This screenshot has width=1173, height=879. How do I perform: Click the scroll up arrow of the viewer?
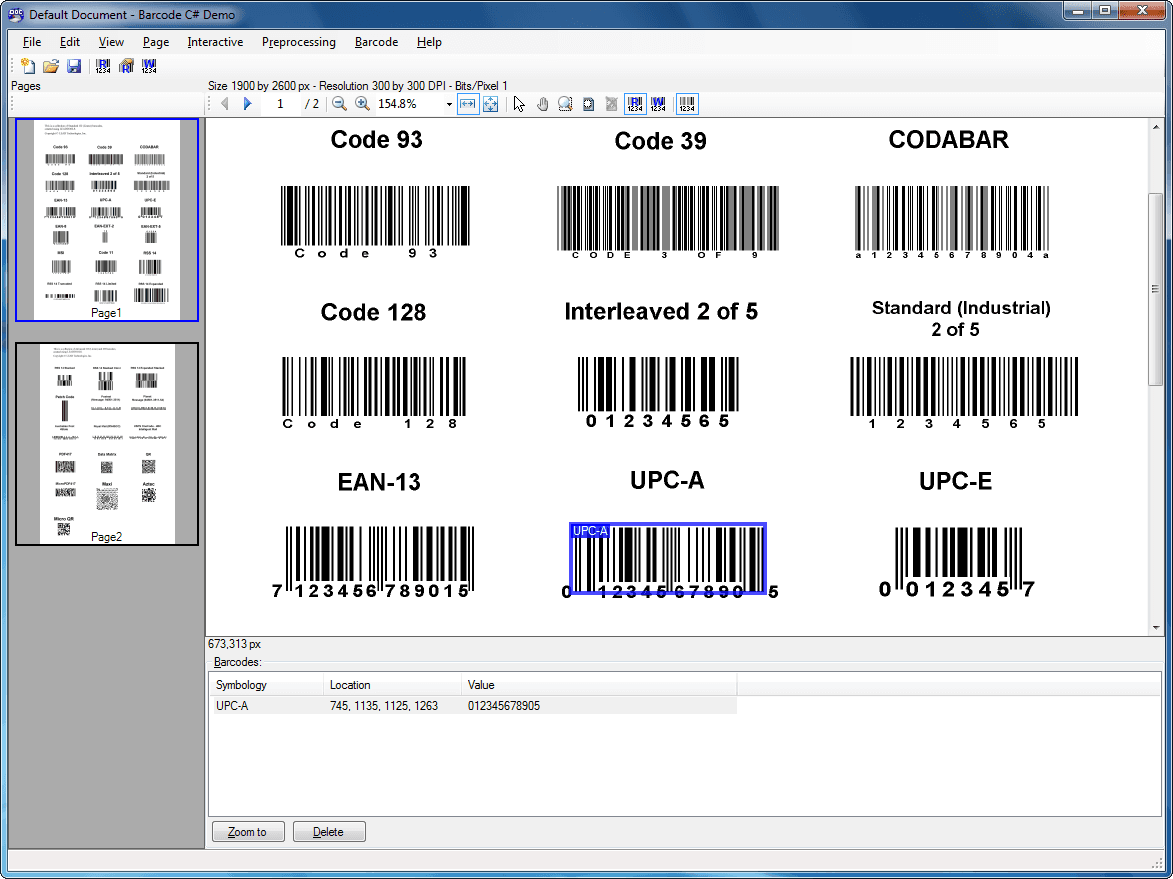coord(1156,127)
